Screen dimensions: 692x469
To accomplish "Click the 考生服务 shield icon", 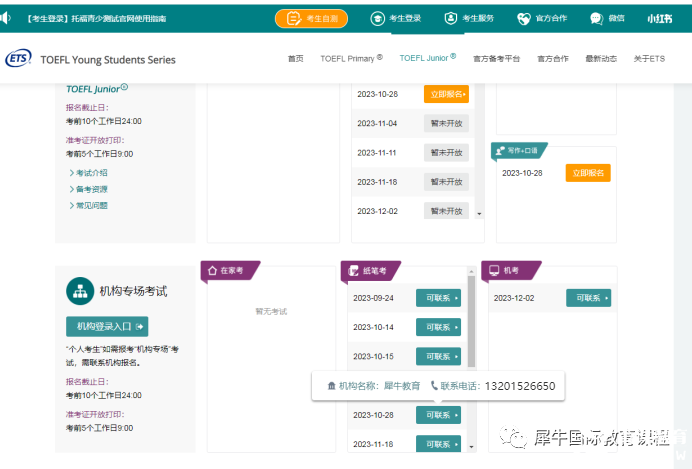I will [x=451, y=18].
